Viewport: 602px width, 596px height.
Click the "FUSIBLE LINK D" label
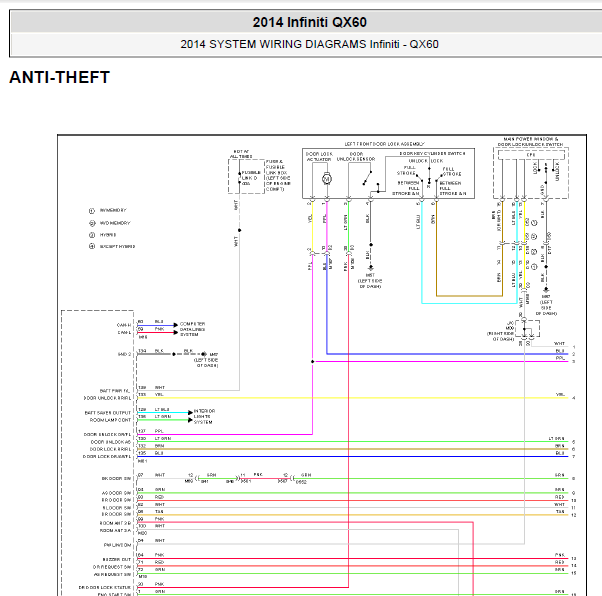251,175
